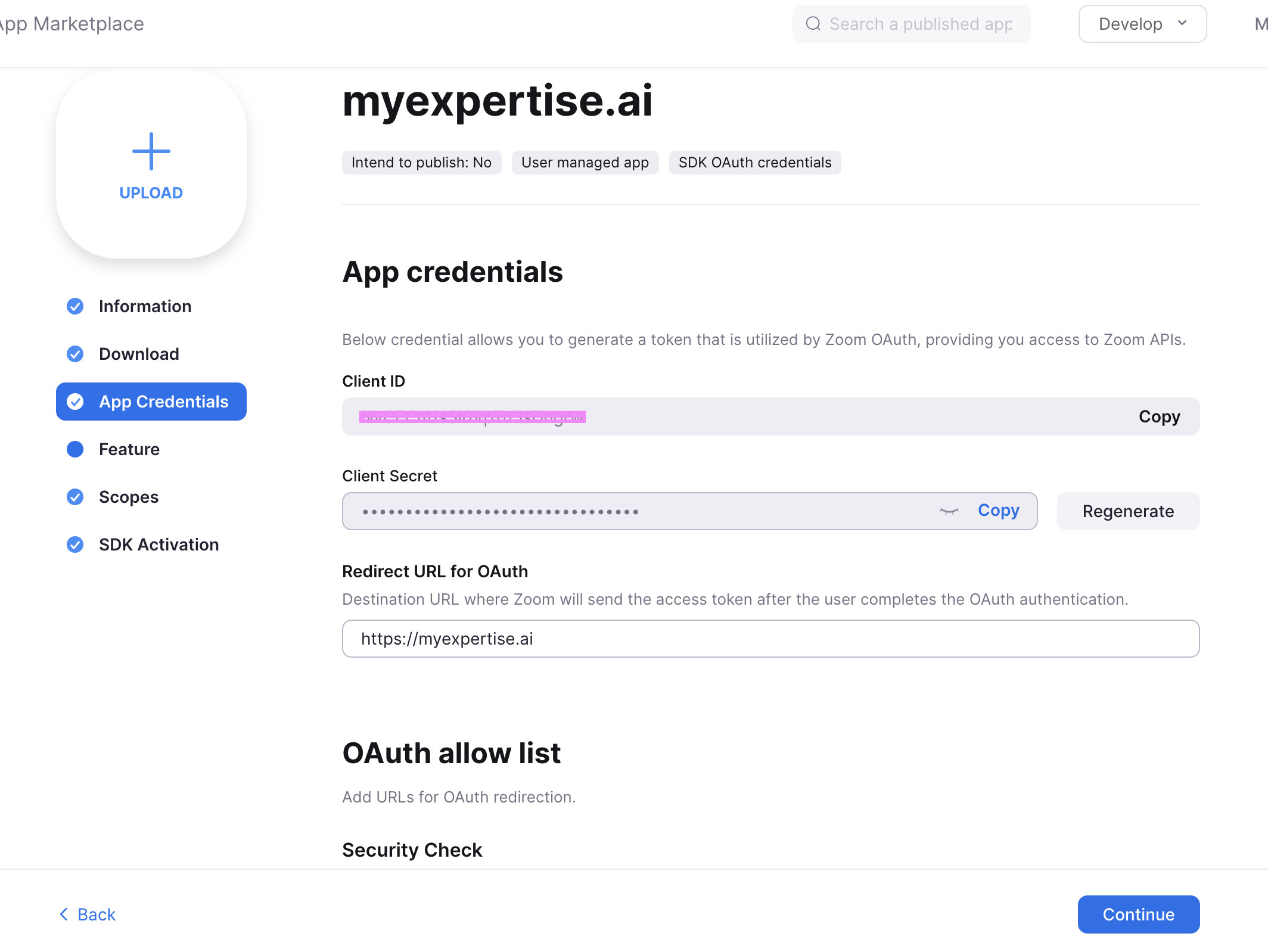Regenerate the Client Secret
The width and height of the screenshot is (1268, 952).
(1128, 511)
